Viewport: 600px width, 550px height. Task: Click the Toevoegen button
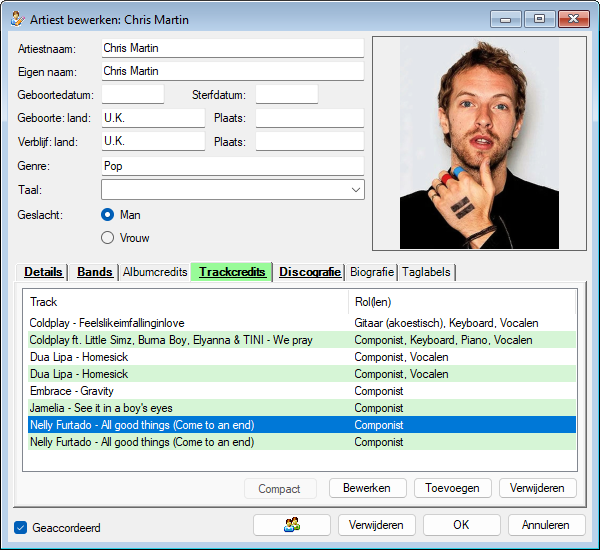452,488
